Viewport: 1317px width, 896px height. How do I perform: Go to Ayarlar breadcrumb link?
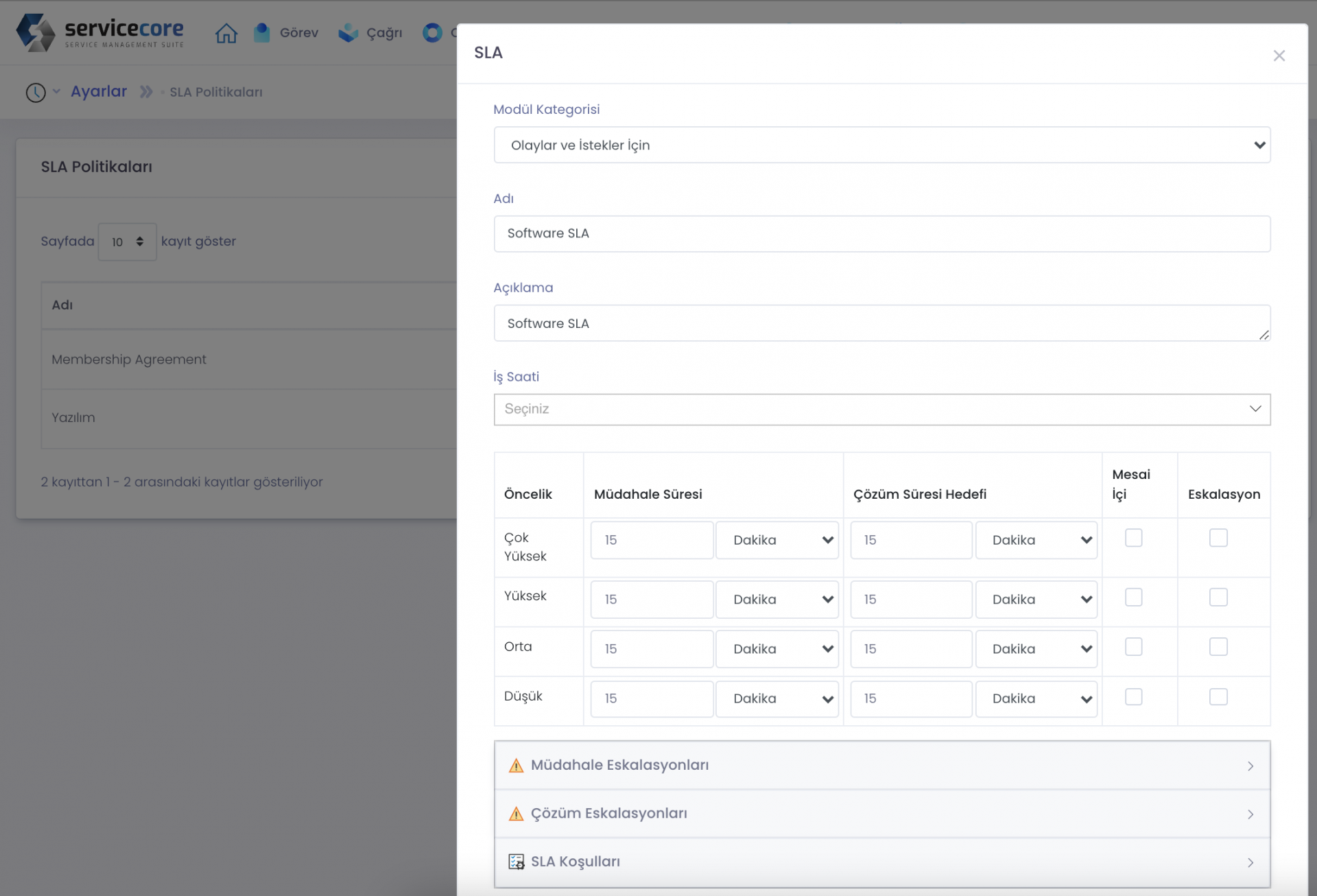[x=99, y=91]
